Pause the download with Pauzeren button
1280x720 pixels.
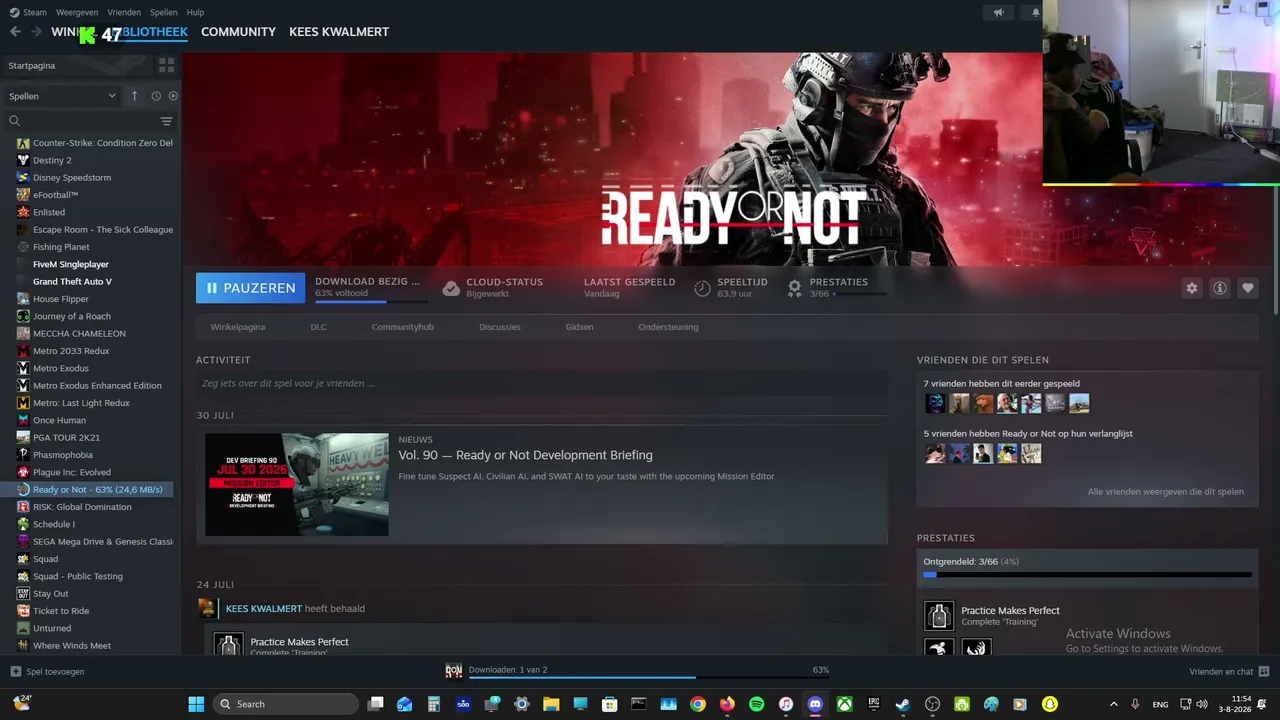point(251,288)
